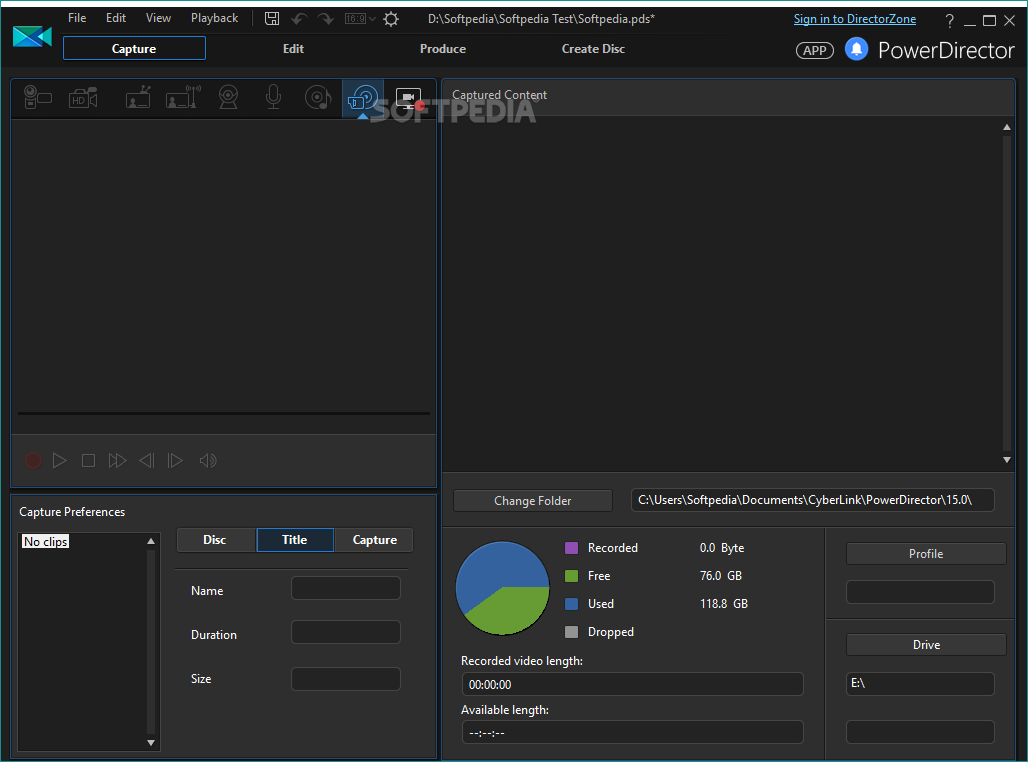This screenshot has width=1028, height=762.
Task: Click the save project icon
Action: pyautogui.click(x=271, y=18)
